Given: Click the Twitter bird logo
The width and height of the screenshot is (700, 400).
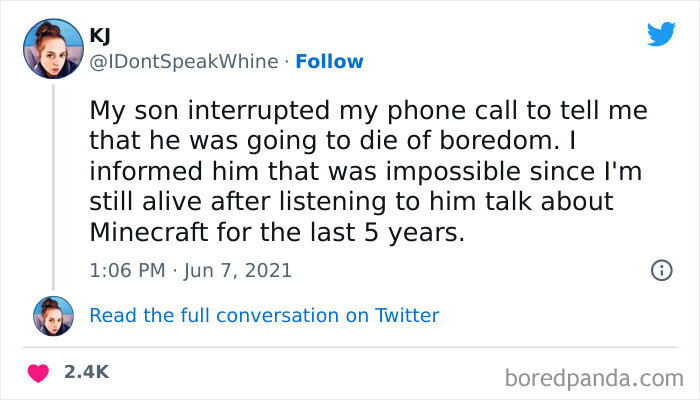Looking at the screenshot, I should pyautogui.click(x=661, y=34).
